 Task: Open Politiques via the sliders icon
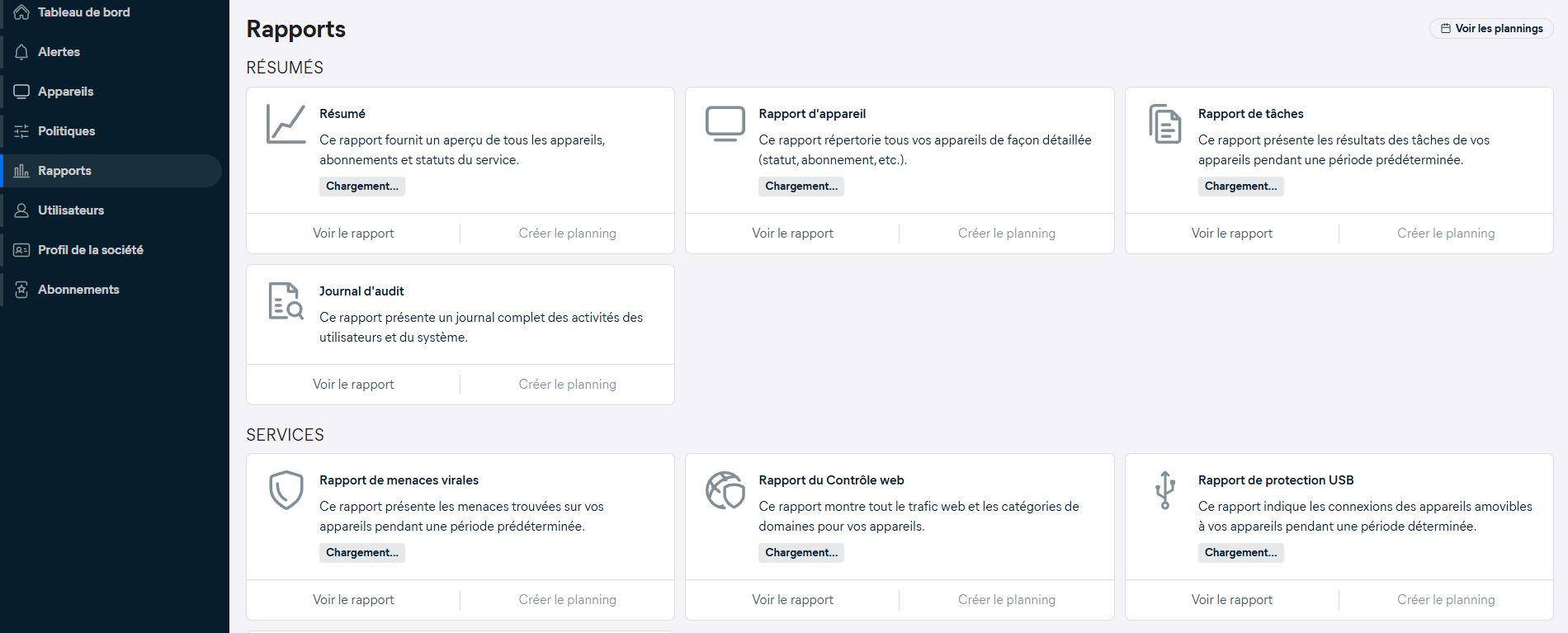pyautogui.click(x=21, y=130)
